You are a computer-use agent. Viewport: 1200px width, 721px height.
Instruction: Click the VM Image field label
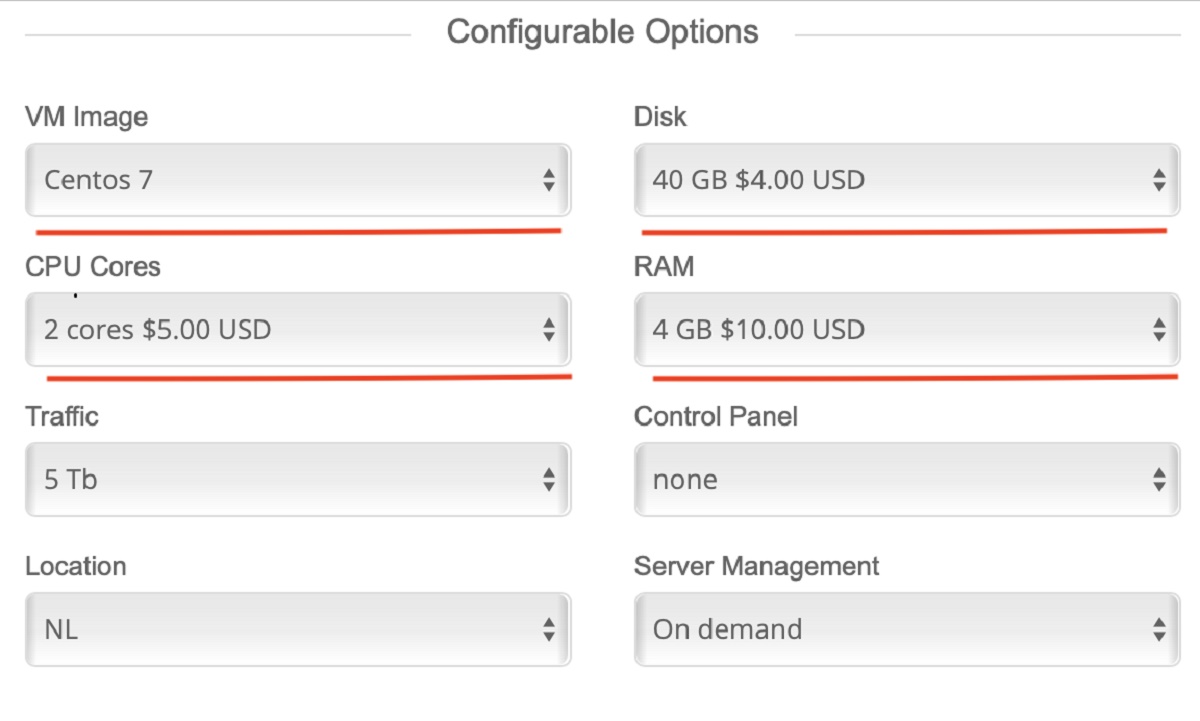pos(86,117)
